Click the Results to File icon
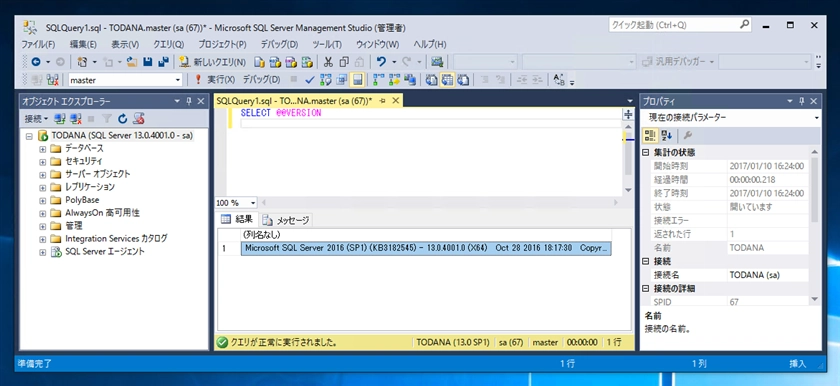 coord(463,80)
